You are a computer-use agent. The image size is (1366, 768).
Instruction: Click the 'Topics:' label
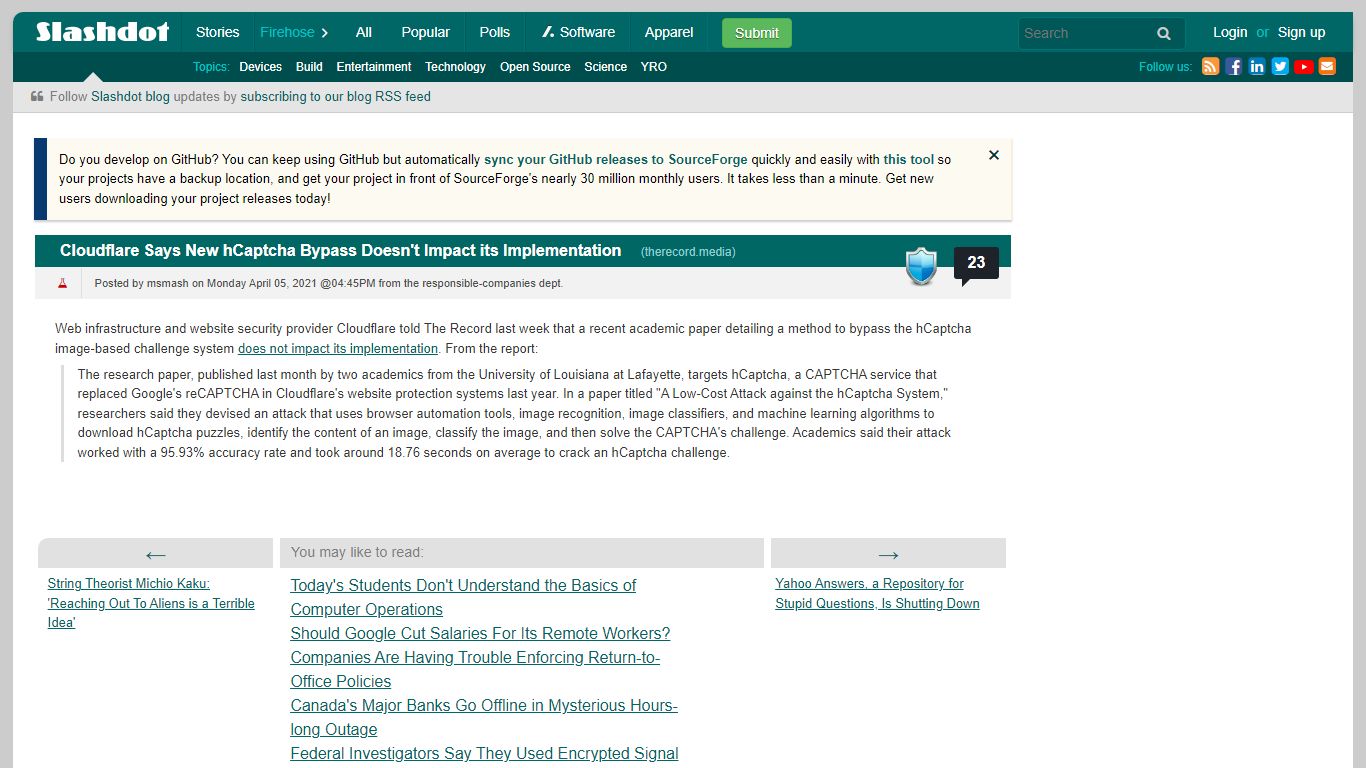click(211, 67)
